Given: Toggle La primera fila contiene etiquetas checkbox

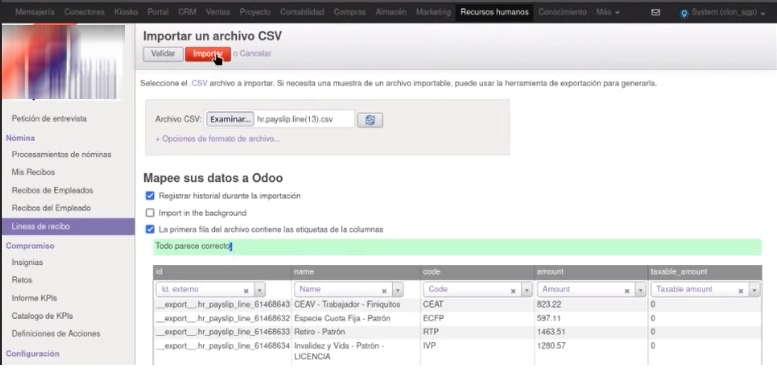Looking at the screenshot, I should click(x=150, y=229).
